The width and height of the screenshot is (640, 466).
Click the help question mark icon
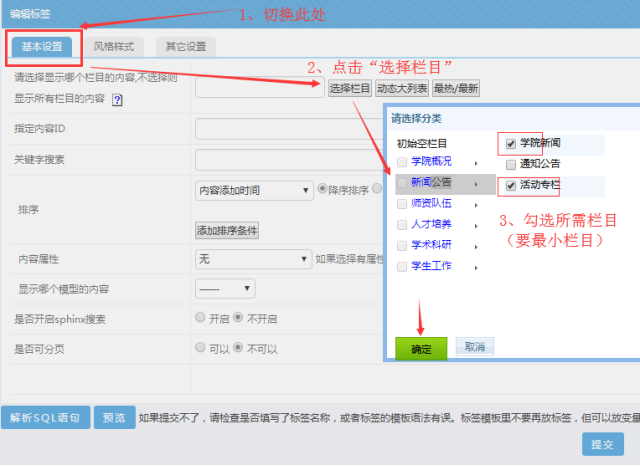117,99
